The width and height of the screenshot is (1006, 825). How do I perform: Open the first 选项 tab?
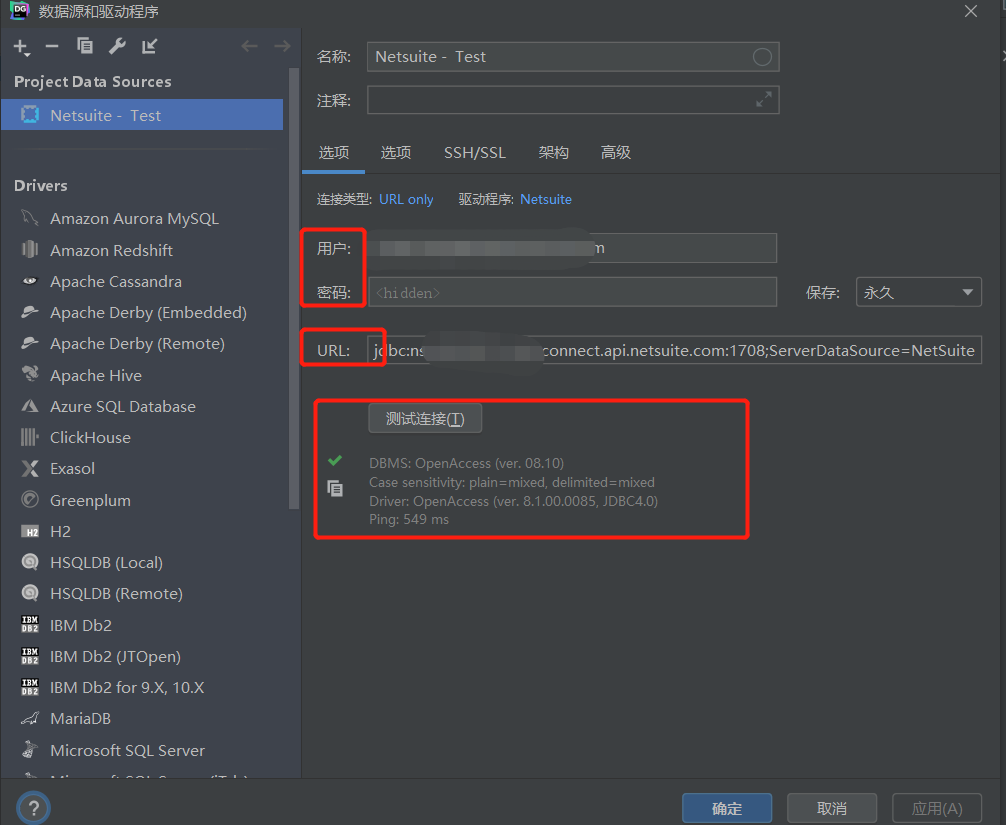pos(334,153)
